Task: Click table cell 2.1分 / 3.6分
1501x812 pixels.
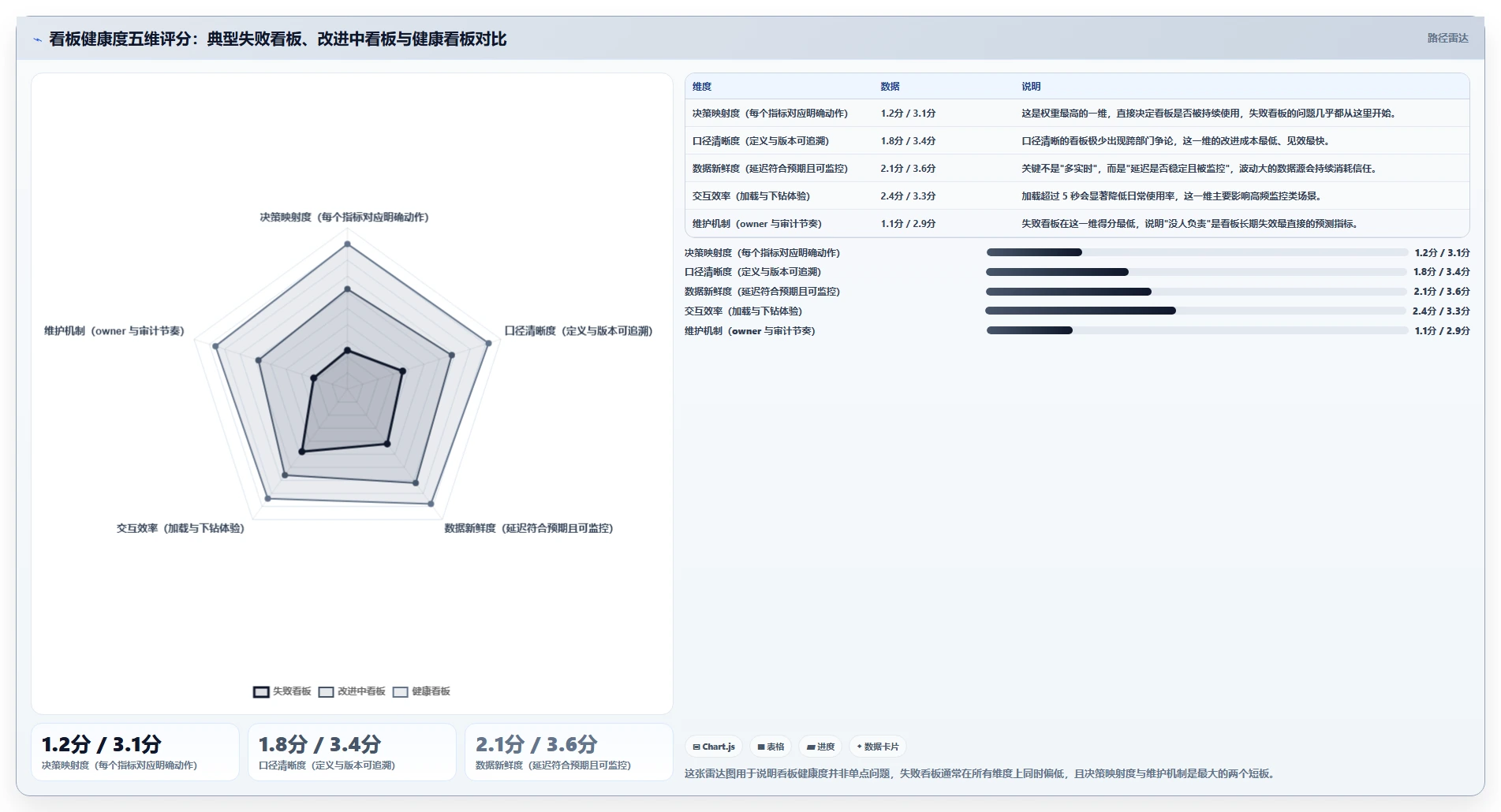Action: click(x=908, y=169)
